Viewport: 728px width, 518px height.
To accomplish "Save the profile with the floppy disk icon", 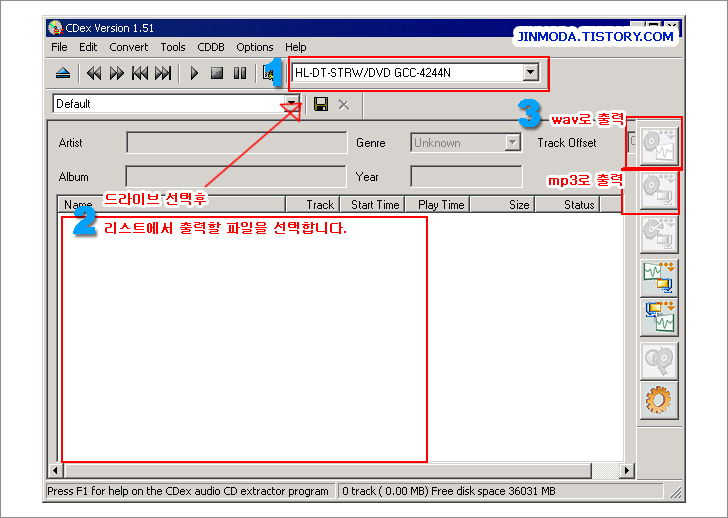I will (321, 104).
